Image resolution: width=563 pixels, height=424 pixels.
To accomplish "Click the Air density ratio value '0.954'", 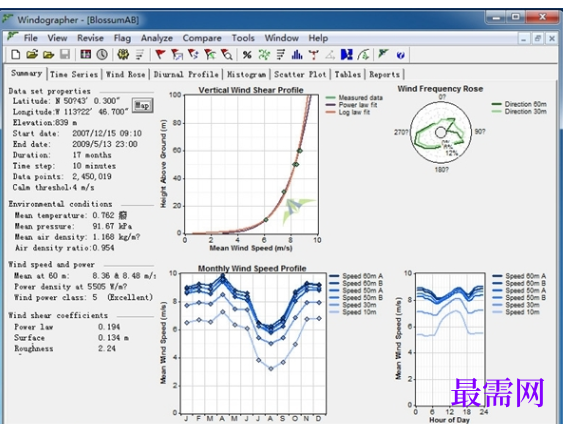I will pos(103,248).
